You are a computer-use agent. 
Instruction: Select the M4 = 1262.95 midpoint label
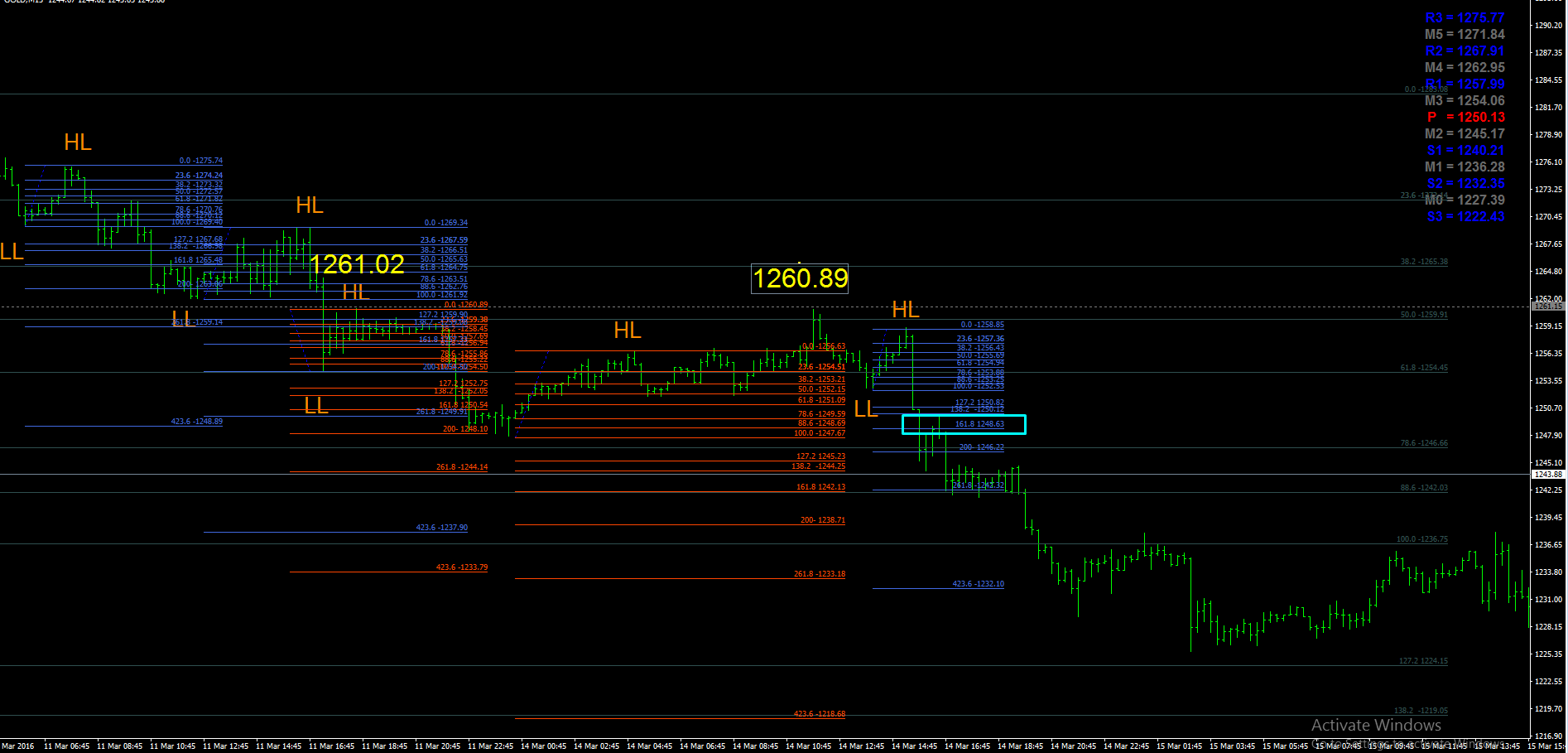click(x=1465, y=68)
